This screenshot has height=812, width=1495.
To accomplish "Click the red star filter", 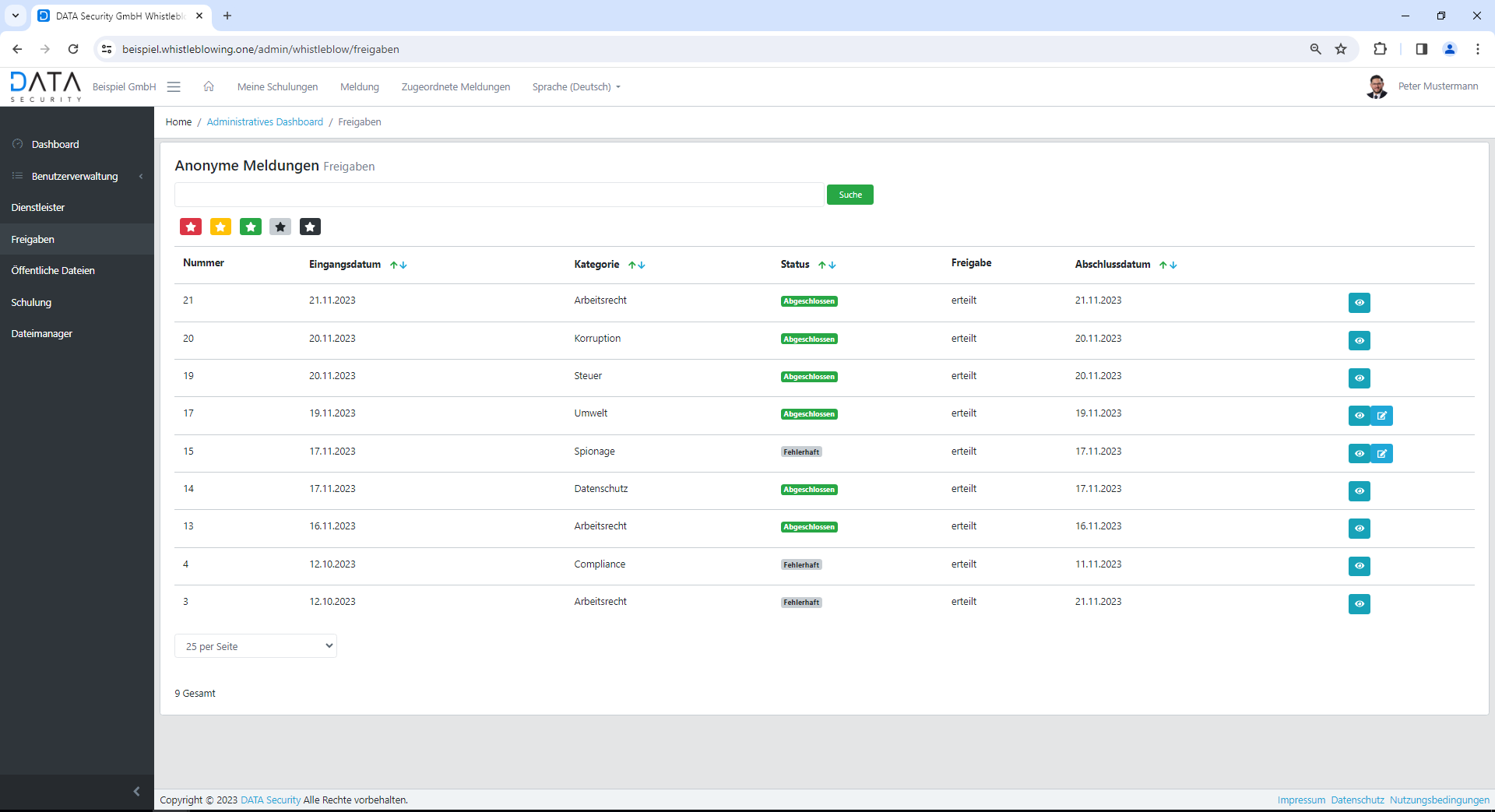I will (x=191, y=227).
